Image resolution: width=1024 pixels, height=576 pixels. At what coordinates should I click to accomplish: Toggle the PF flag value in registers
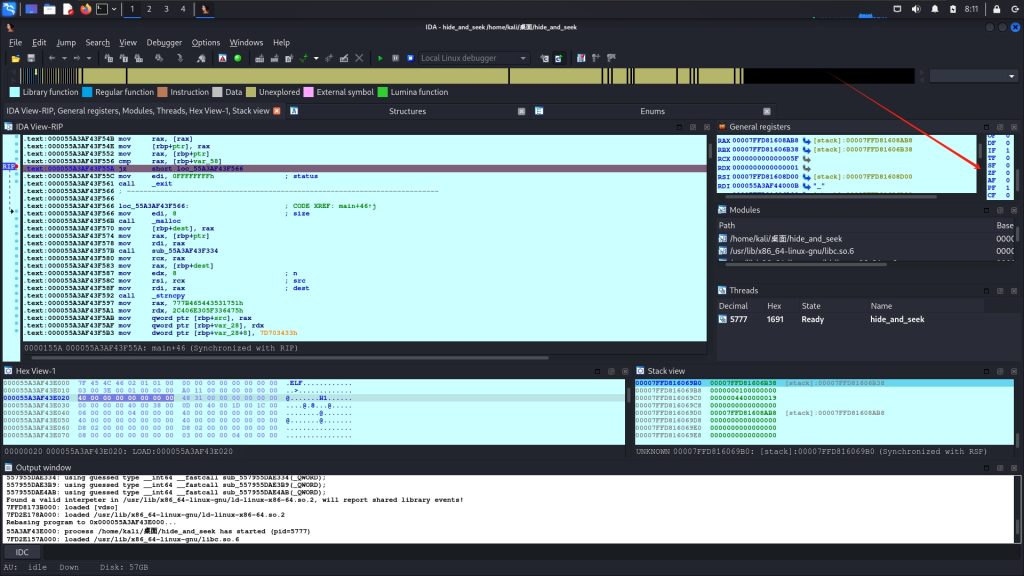[1008, 188]
